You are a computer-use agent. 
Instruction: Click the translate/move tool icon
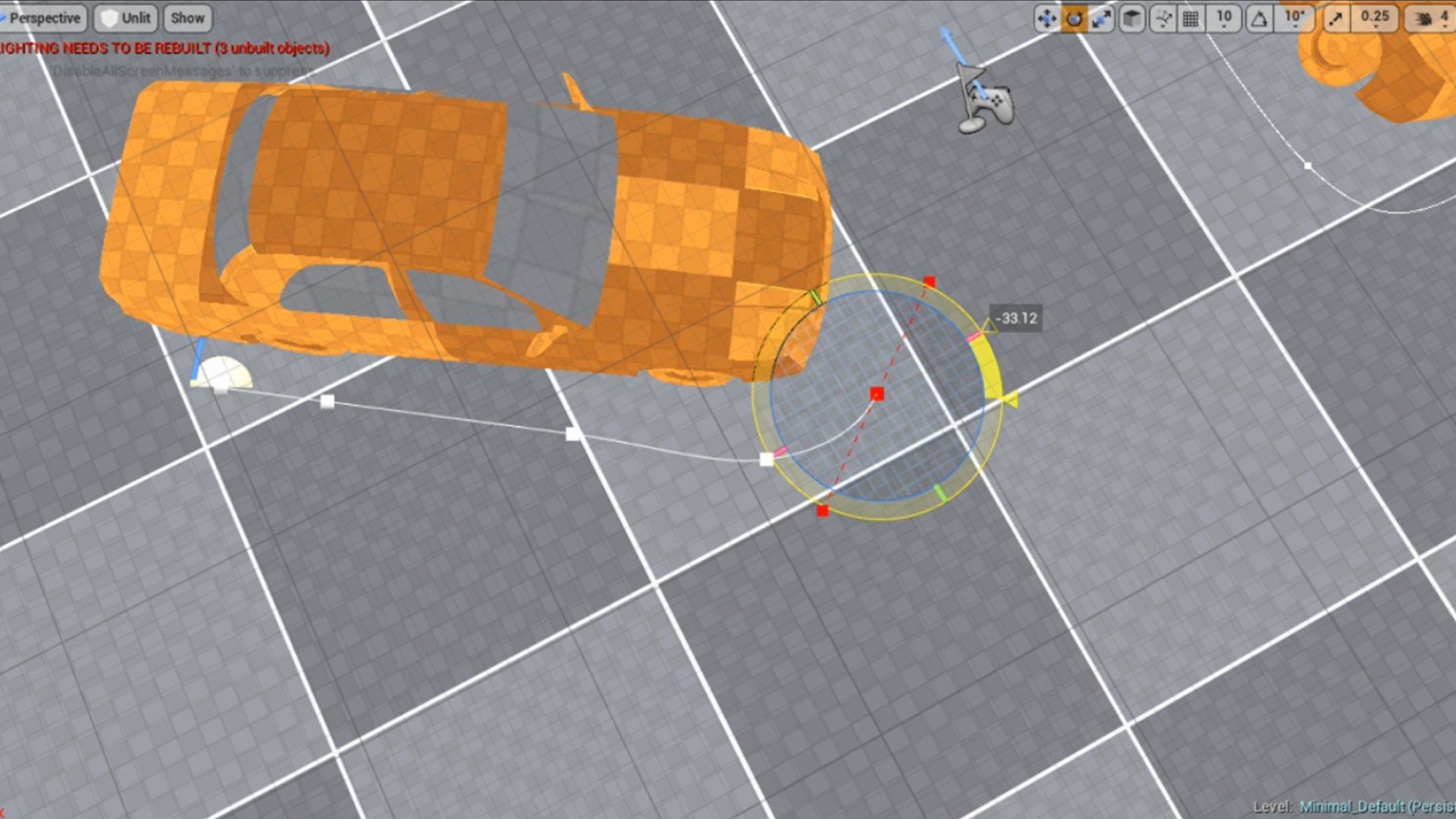pos(1046,17)
